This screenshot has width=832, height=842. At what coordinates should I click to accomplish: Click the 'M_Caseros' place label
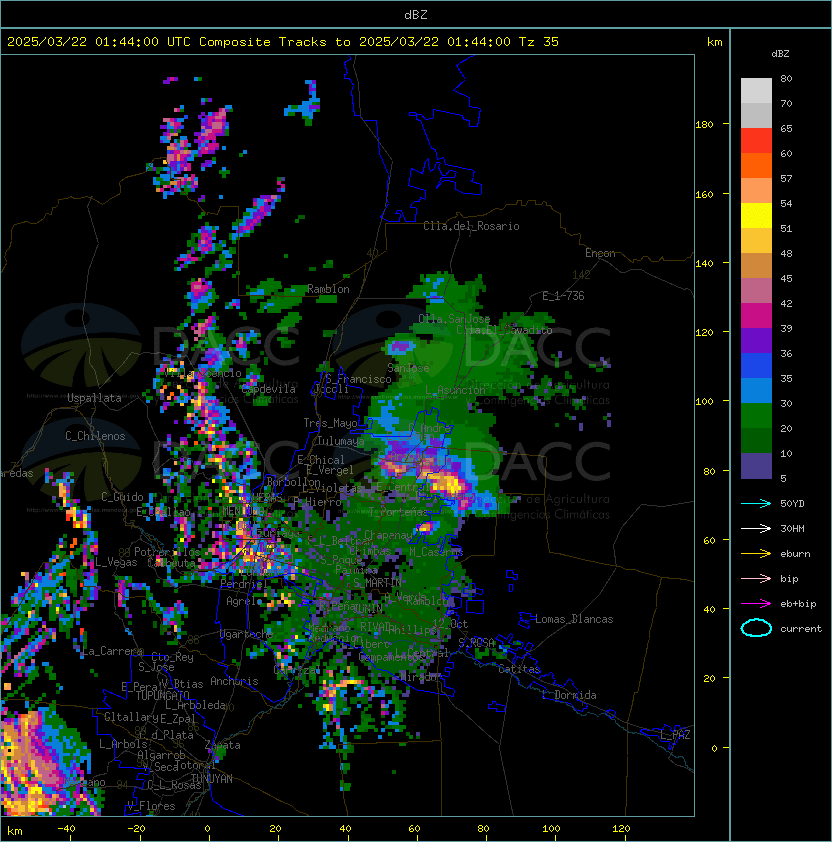click(436, 551)
